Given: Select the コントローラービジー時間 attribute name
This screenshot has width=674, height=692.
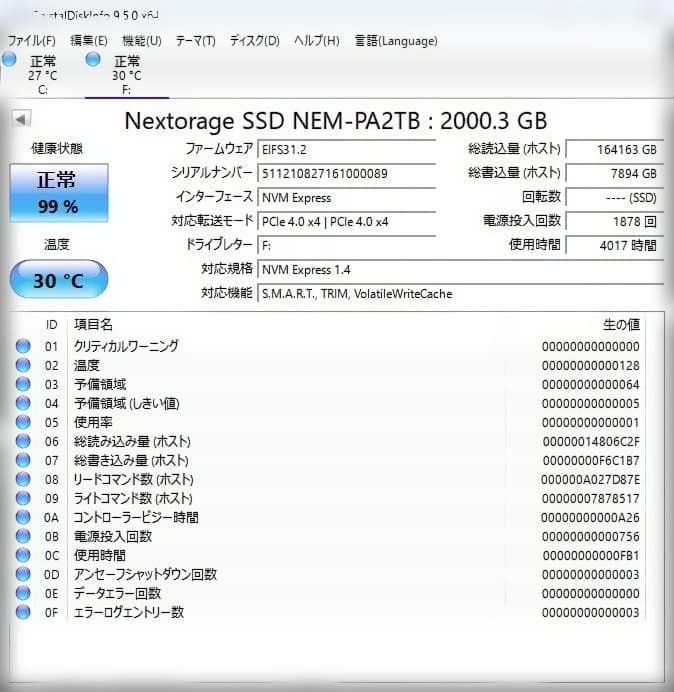Looking at the screenshot, I should [x=136, y=517].
